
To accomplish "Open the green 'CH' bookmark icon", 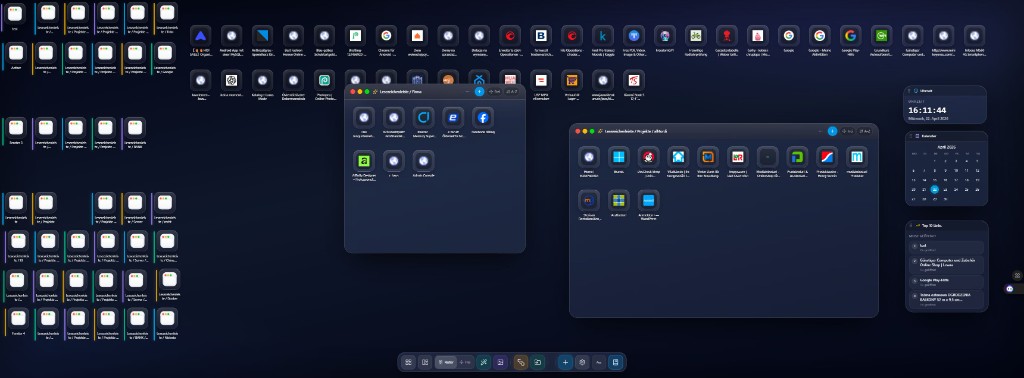I will coord(882,36).
